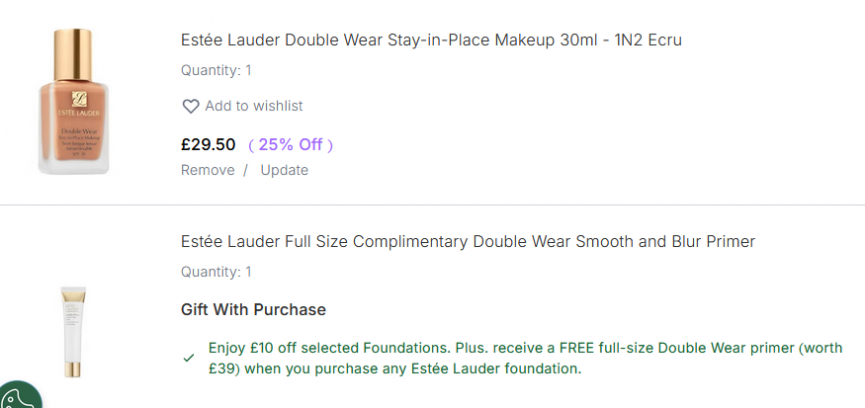Click the £29.50 price
Image resolution: width=865 pixels, height=408 pixels.
[x=208, y=144]
